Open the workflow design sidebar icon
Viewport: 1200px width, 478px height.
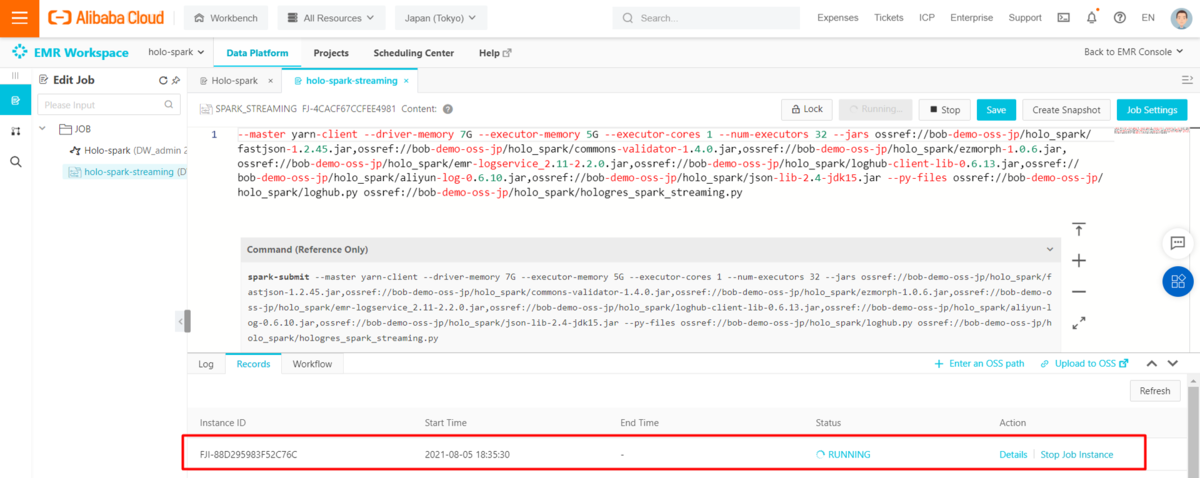click(x=15, y=131)
